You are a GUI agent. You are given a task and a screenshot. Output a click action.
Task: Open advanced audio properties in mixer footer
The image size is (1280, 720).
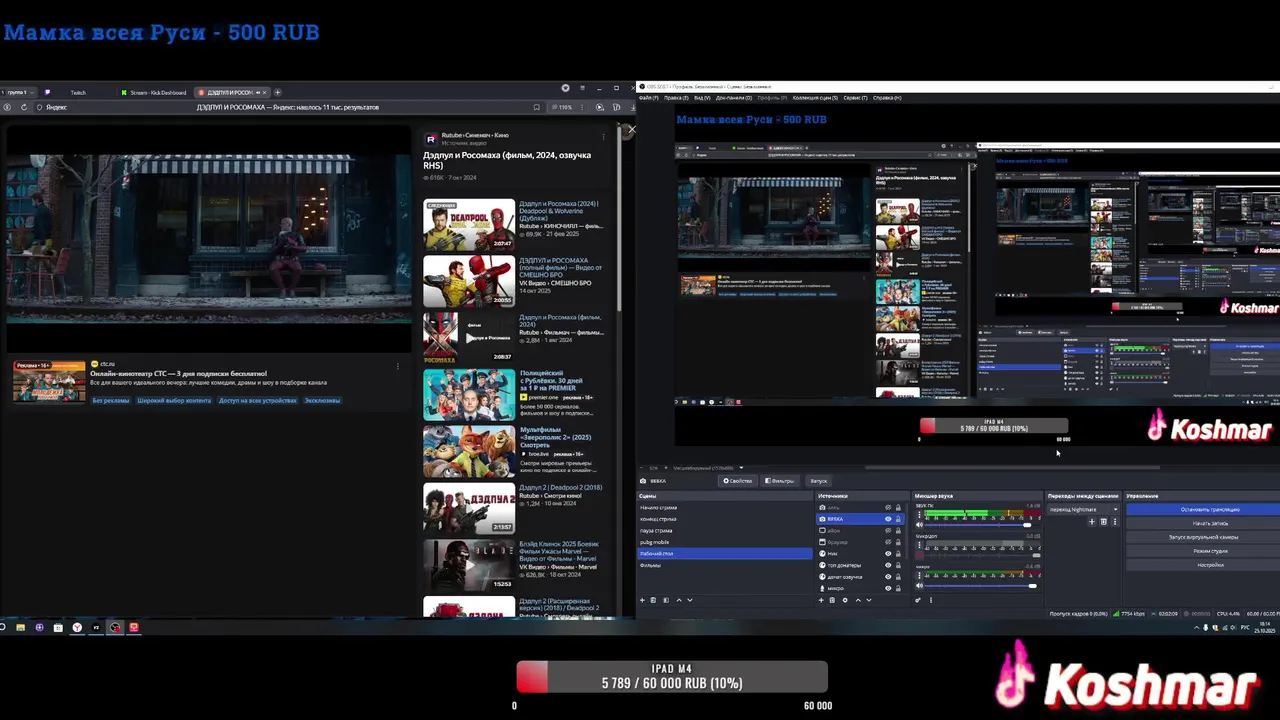[x=918, y=600]
